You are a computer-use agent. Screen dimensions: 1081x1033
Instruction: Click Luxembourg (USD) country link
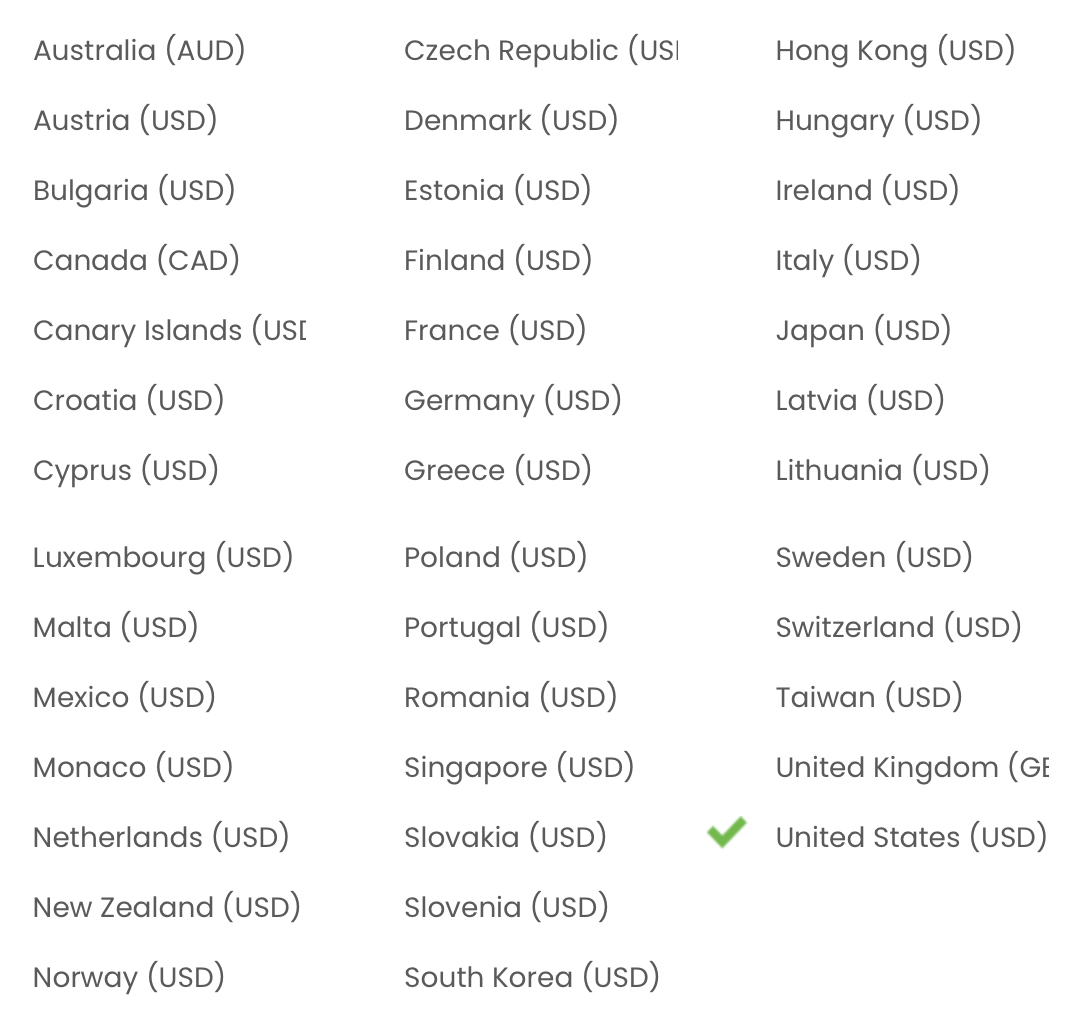click(162, 557)
